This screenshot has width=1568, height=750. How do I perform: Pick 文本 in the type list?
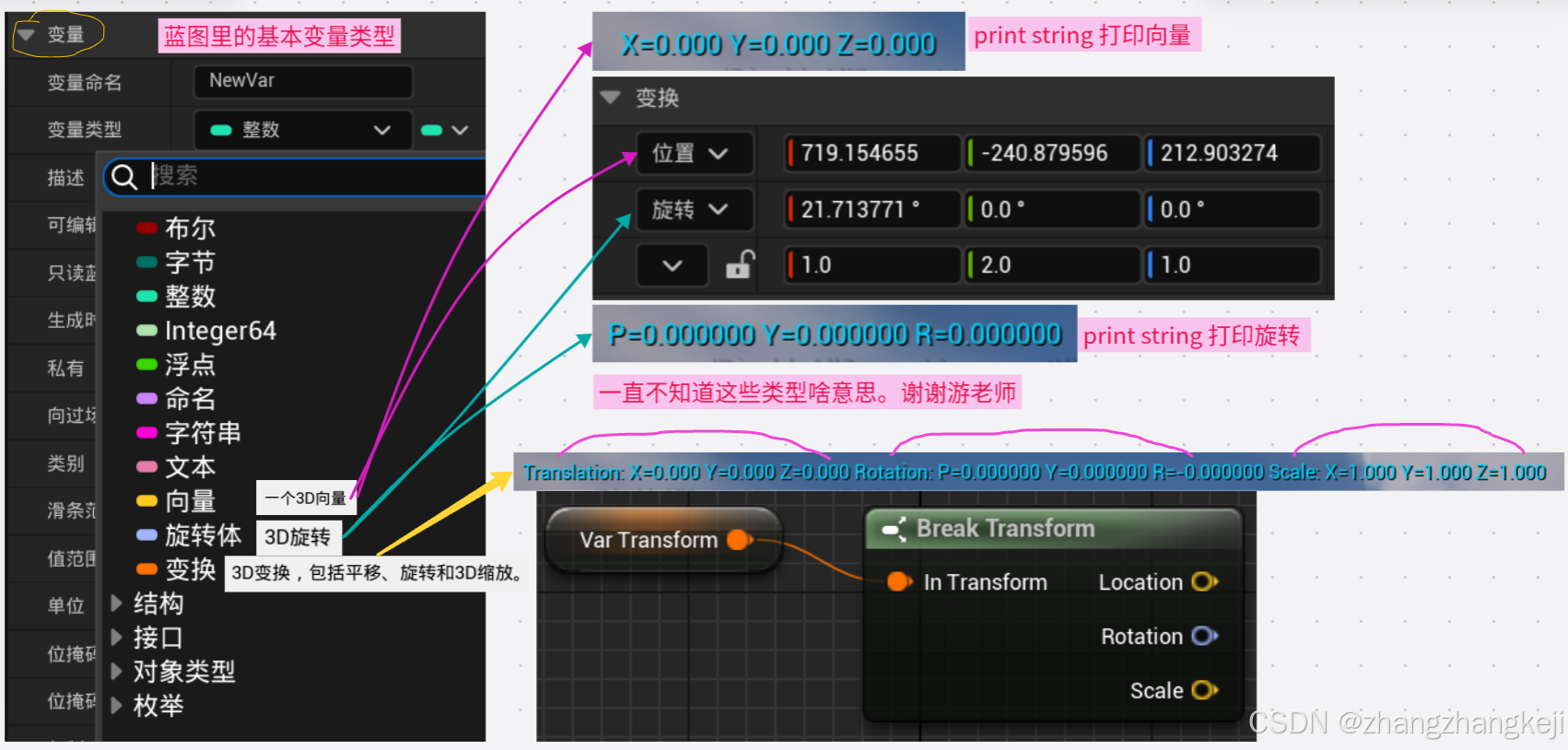[x=190, y=466]
